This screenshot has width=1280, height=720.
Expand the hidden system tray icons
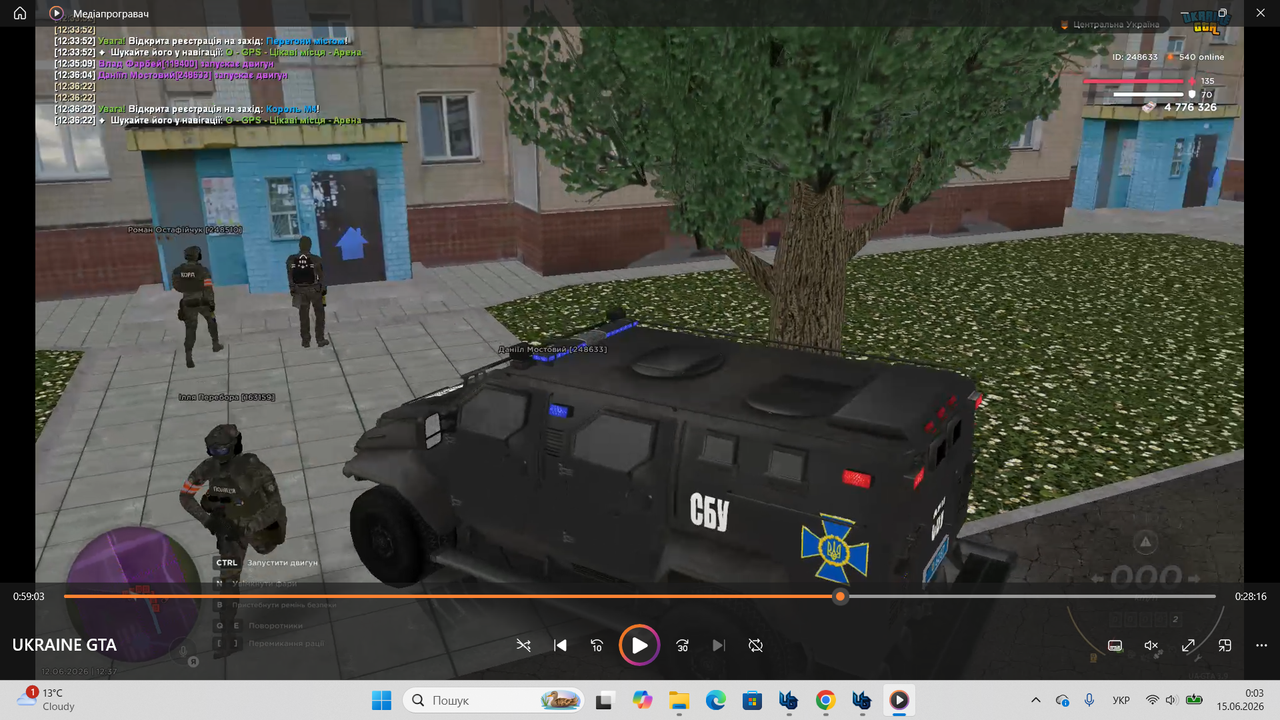(x=1035, y=700)
